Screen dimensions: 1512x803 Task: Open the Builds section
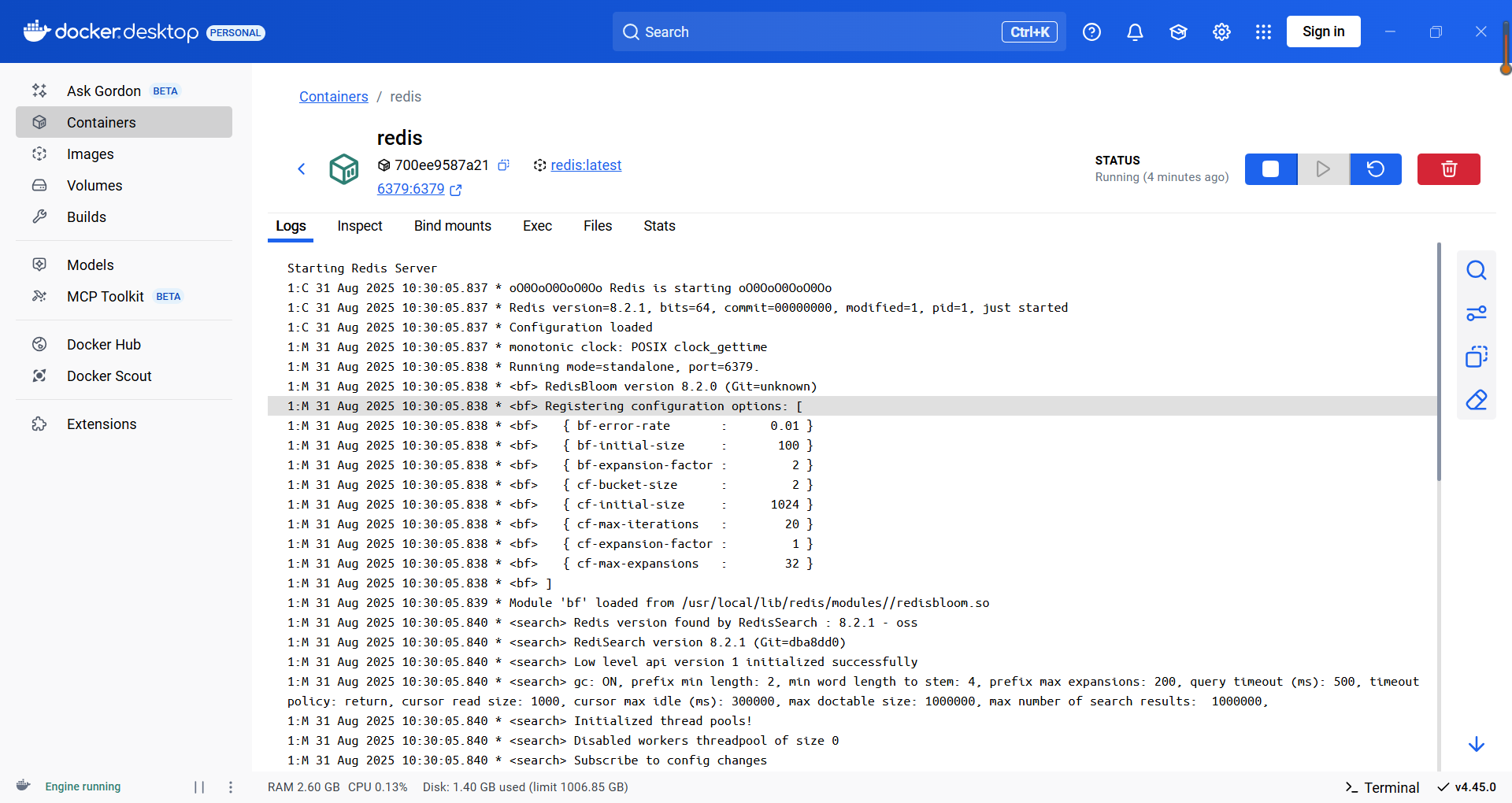[124, 216]
